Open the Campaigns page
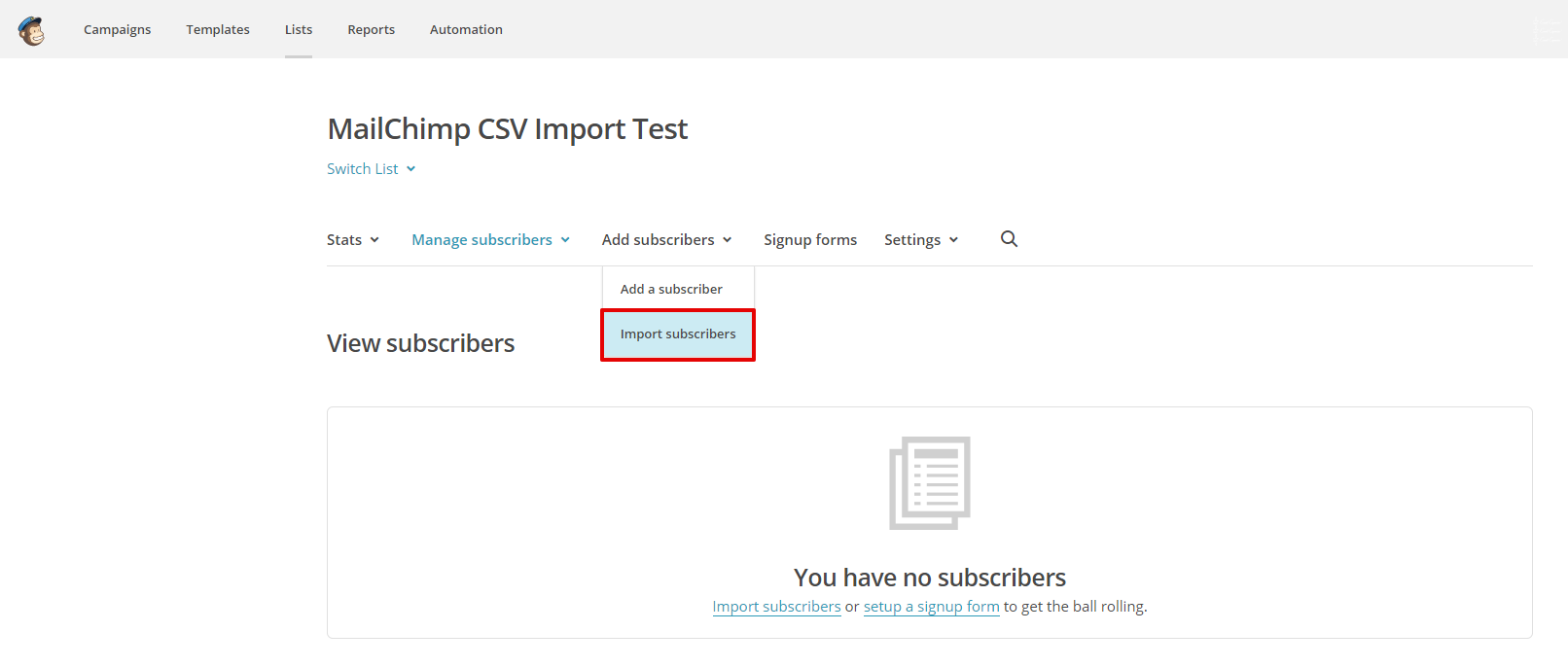Viewport: 1568px width, 667px height. point(118,29)
